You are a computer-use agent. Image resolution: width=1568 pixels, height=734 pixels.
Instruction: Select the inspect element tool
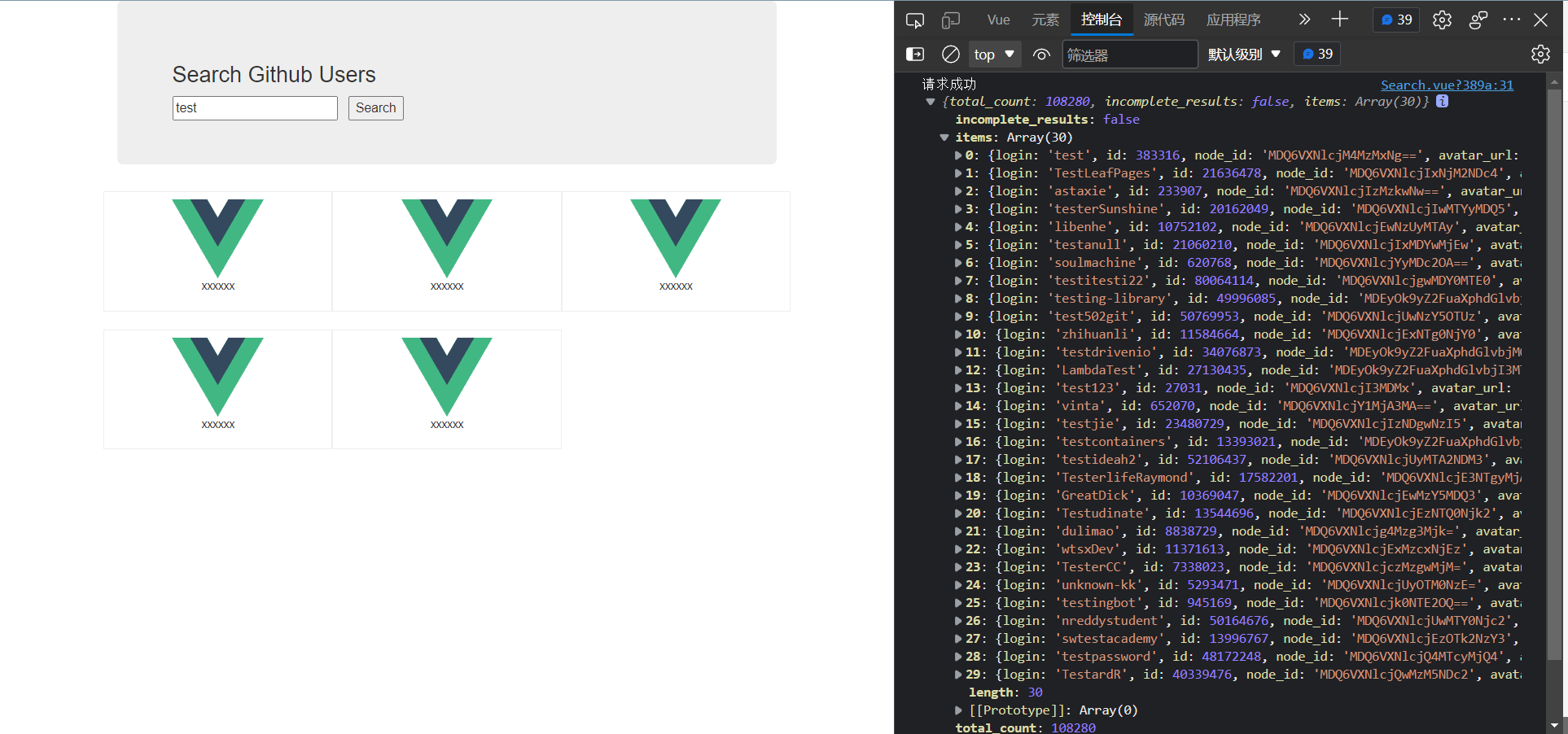(915, 20)
